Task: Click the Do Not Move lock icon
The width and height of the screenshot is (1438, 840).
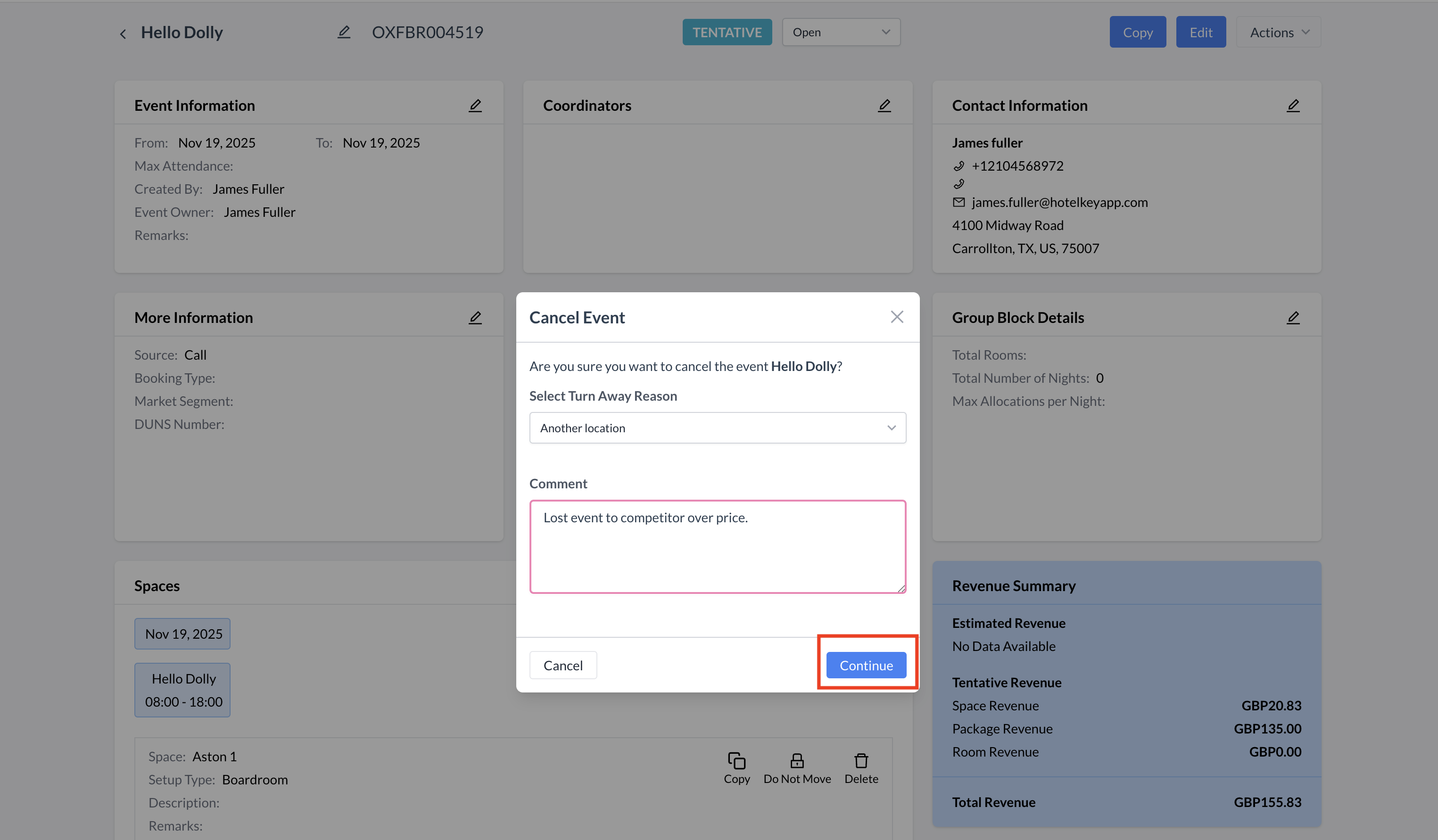Action: coord(797,761)
